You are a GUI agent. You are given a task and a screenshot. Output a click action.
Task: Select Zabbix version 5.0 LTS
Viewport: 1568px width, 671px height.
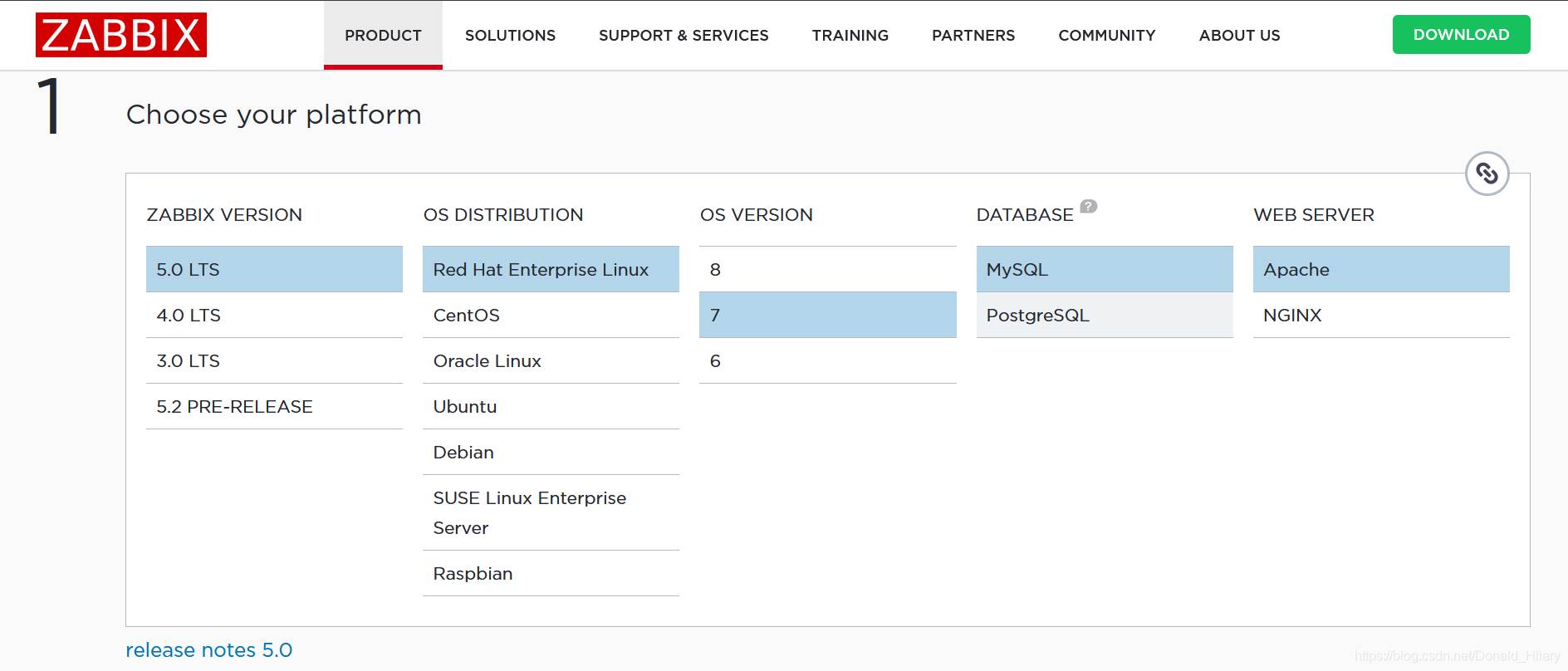(x=274, y=269)
